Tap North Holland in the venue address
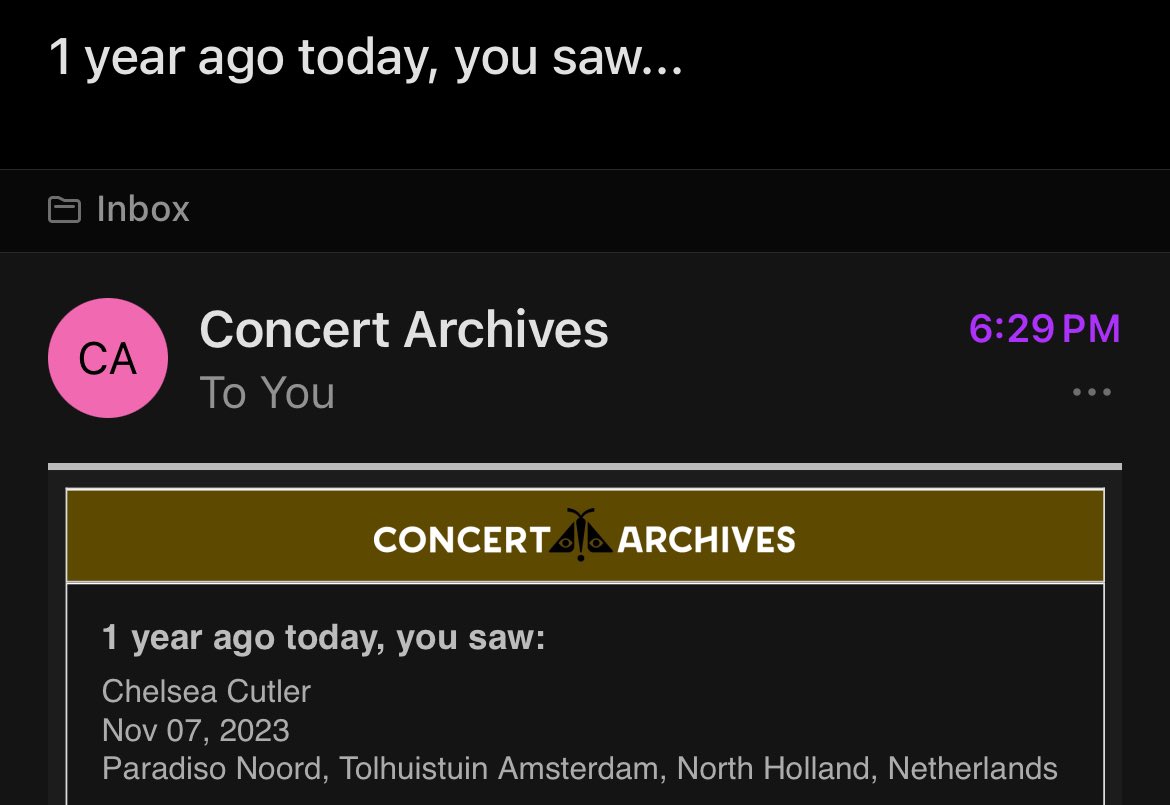Screen dimensions: 1170x805 [x=777, y=768]
